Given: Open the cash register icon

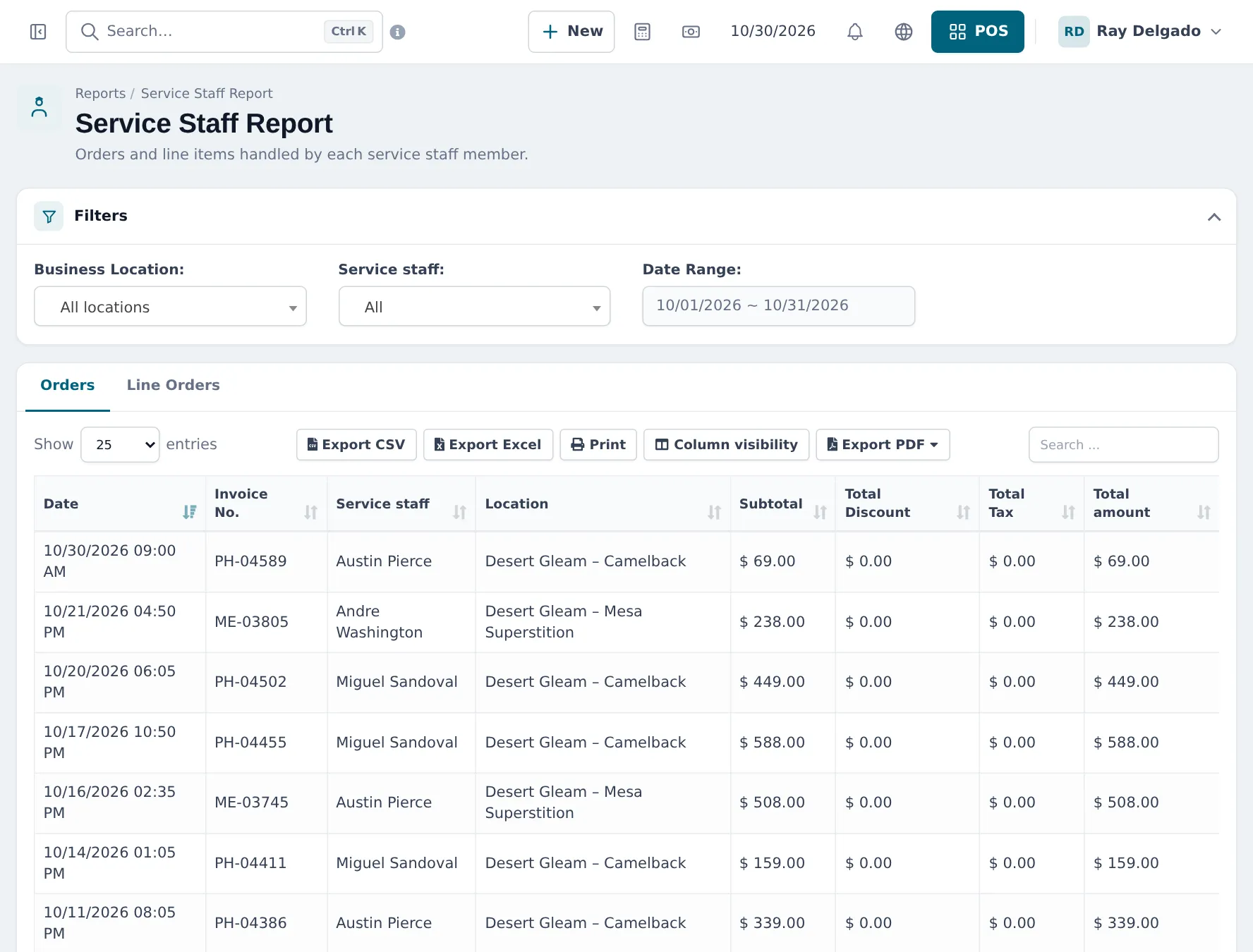Looking at the screenshot, I should click(691, 32).
